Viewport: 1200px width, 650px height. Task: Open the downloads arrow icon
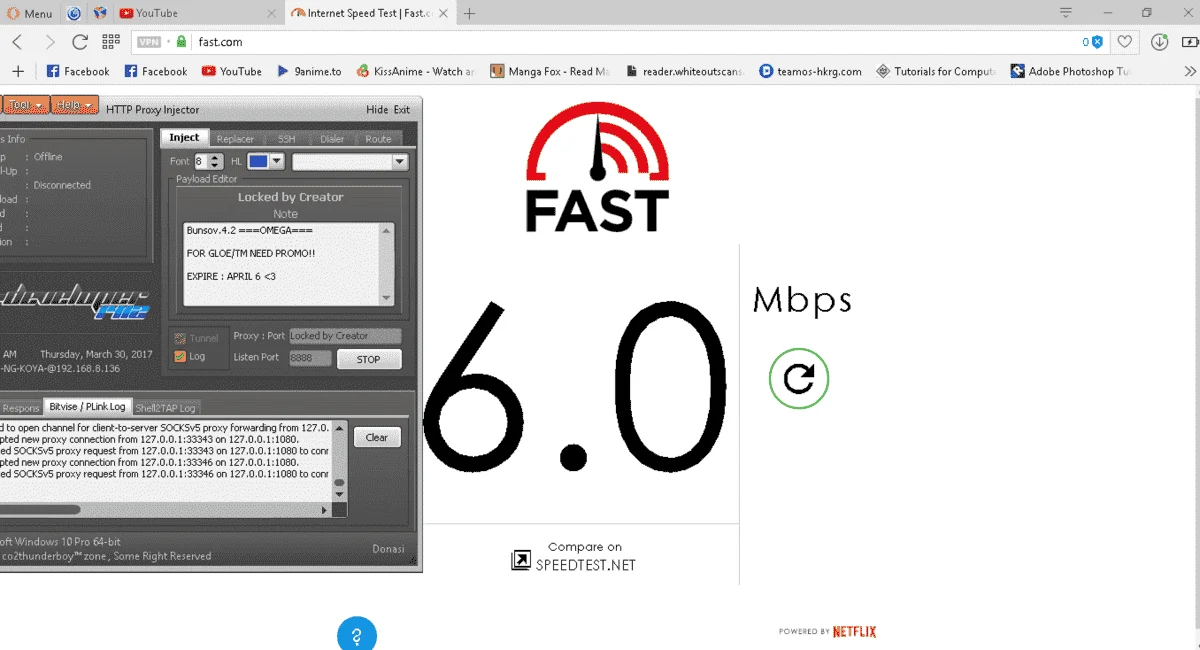(1160, 42)
